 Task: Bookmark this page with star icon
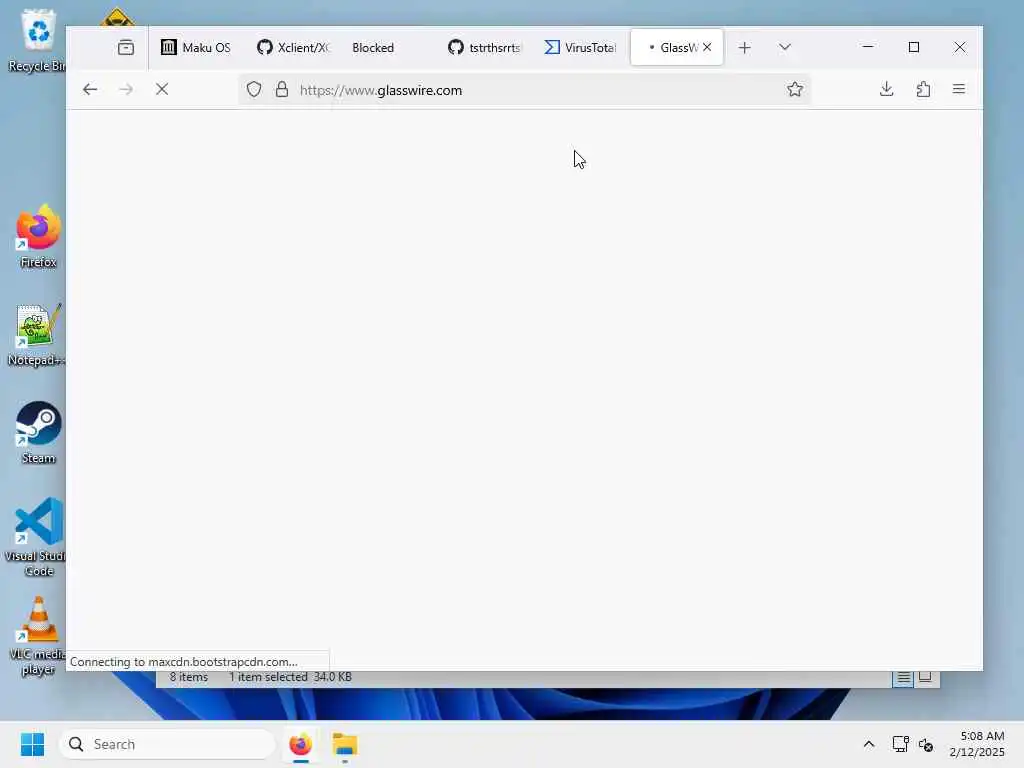pos(795,89)
